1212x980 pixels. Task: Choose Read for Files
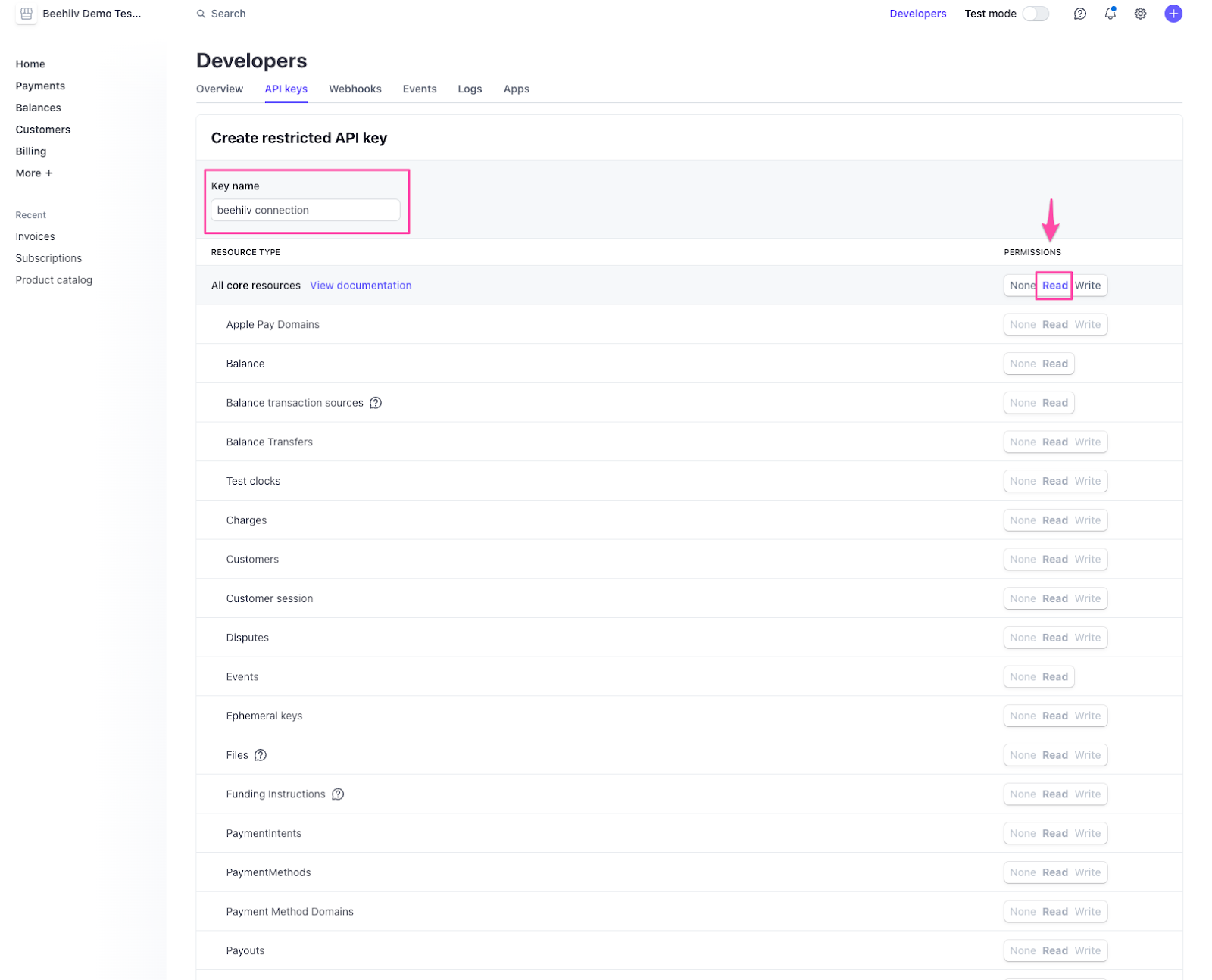point(1054,756)
